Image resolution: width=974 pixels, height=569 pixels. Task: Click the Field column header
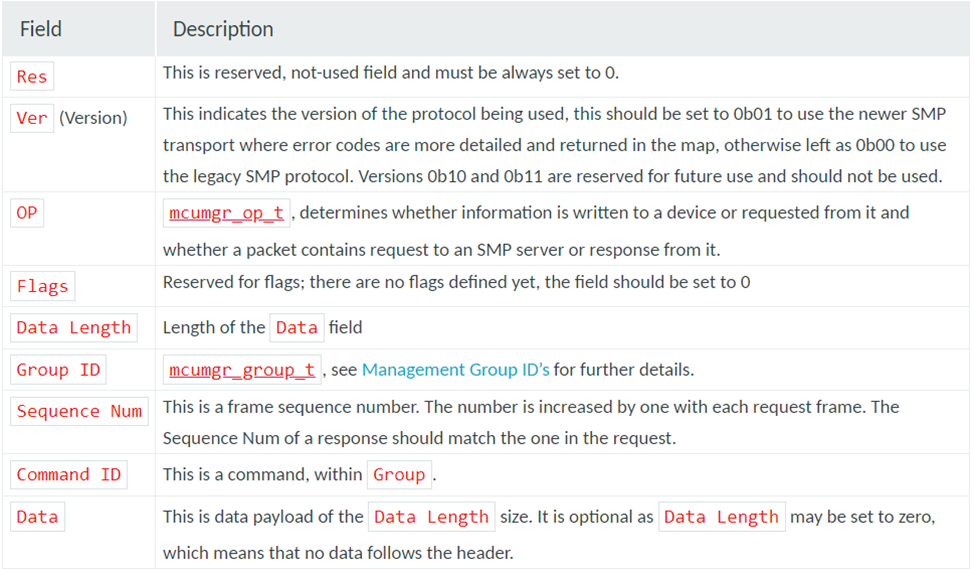41,29
